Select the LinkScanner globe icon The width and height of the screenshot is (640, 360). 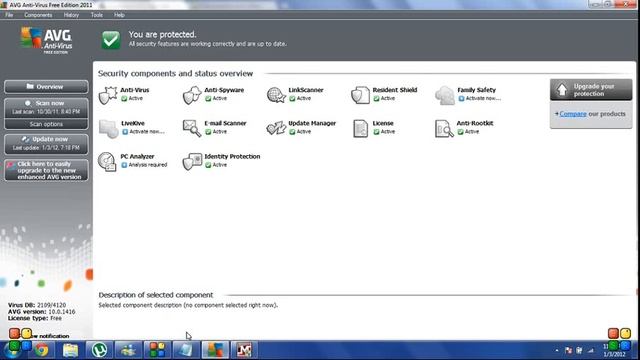tap(276, 95)
